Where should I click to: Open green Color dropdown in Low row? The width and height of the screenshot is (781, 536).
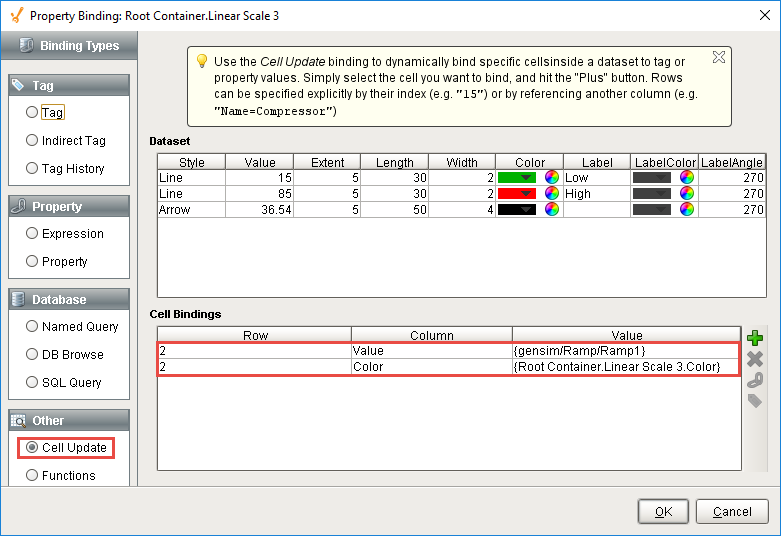point(517,178)
